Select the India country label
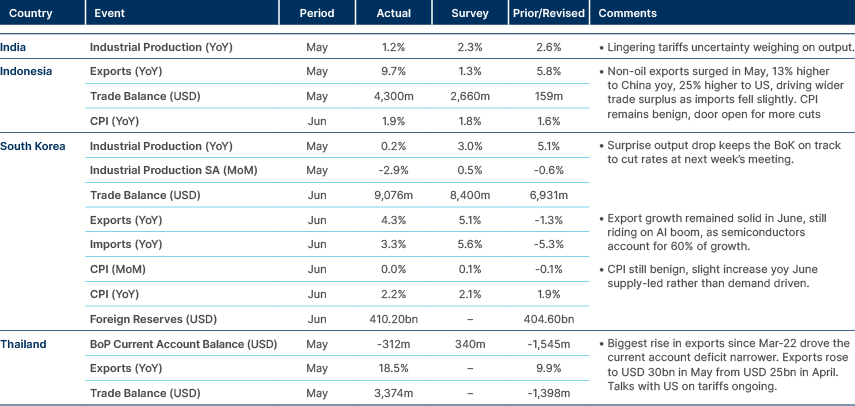Image resolution: width=855 pixels, height=406 pixels. click(13, 47)
